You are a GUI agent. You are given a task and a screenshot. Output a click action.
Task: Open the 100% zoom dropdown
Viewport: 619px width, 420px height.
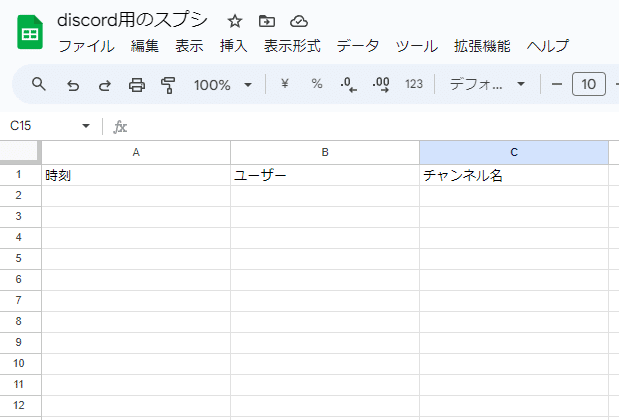[222, 85]
